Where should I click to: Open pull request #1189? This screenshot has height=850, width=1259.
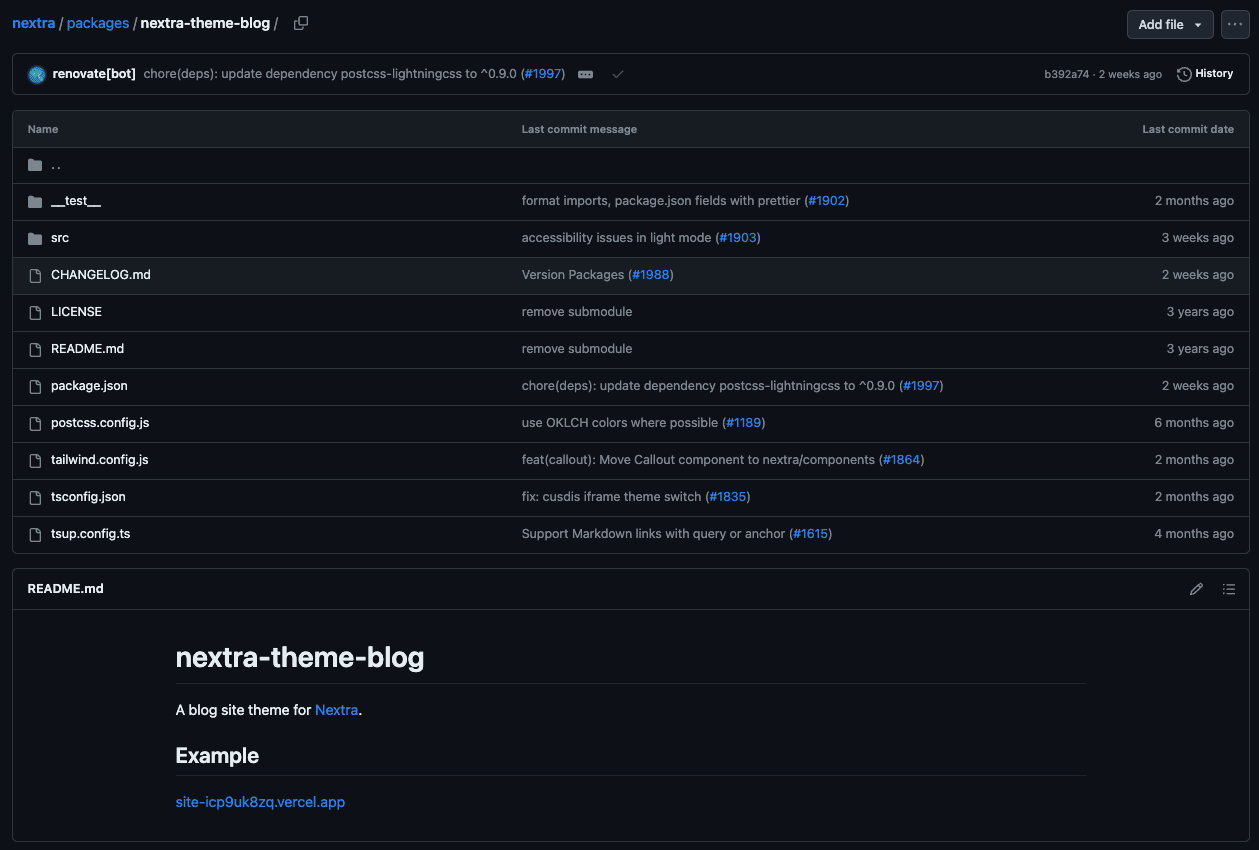pos(743,423)
